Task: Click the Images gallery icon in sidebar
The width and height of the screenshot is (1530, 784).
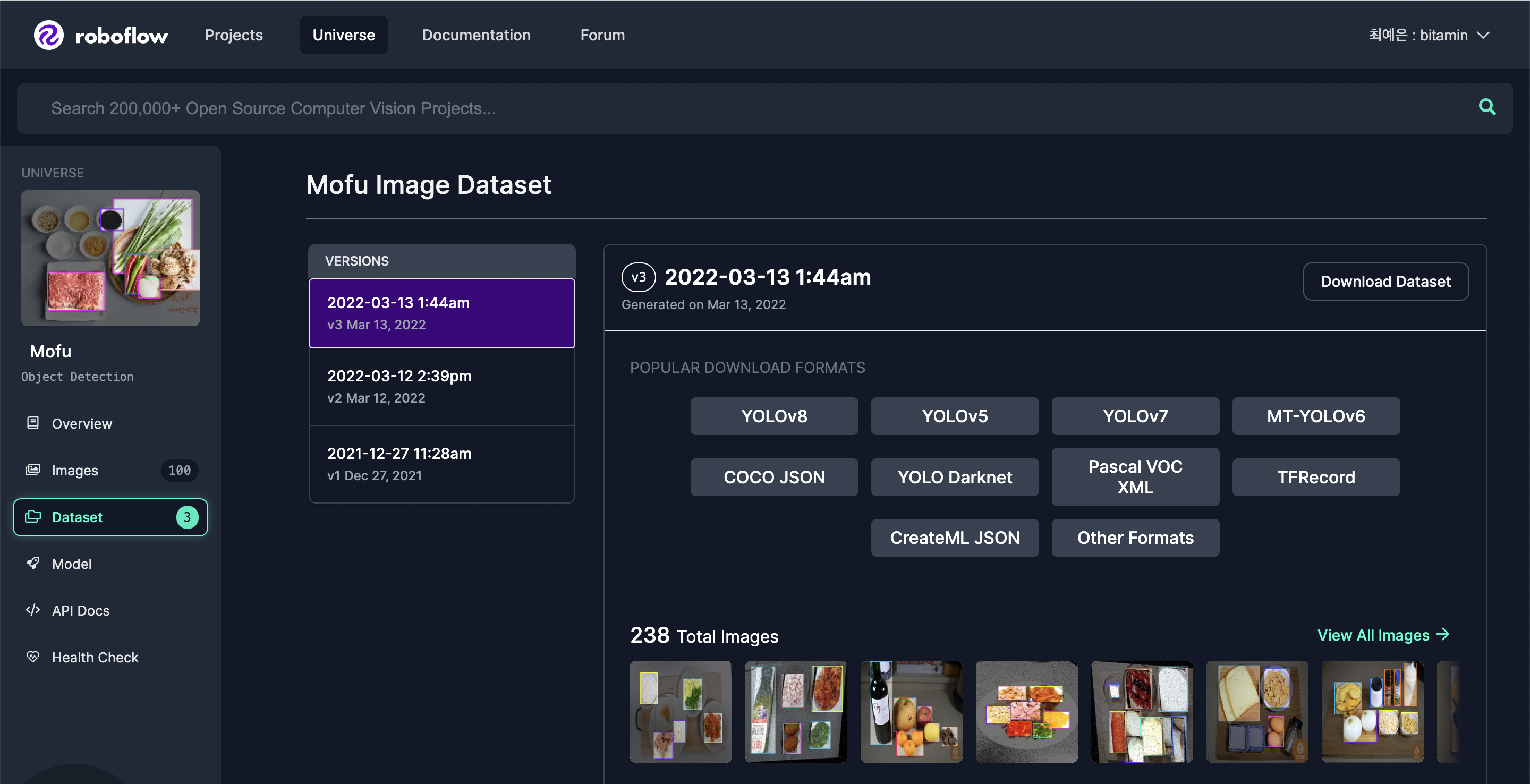Action: point(32,470)
